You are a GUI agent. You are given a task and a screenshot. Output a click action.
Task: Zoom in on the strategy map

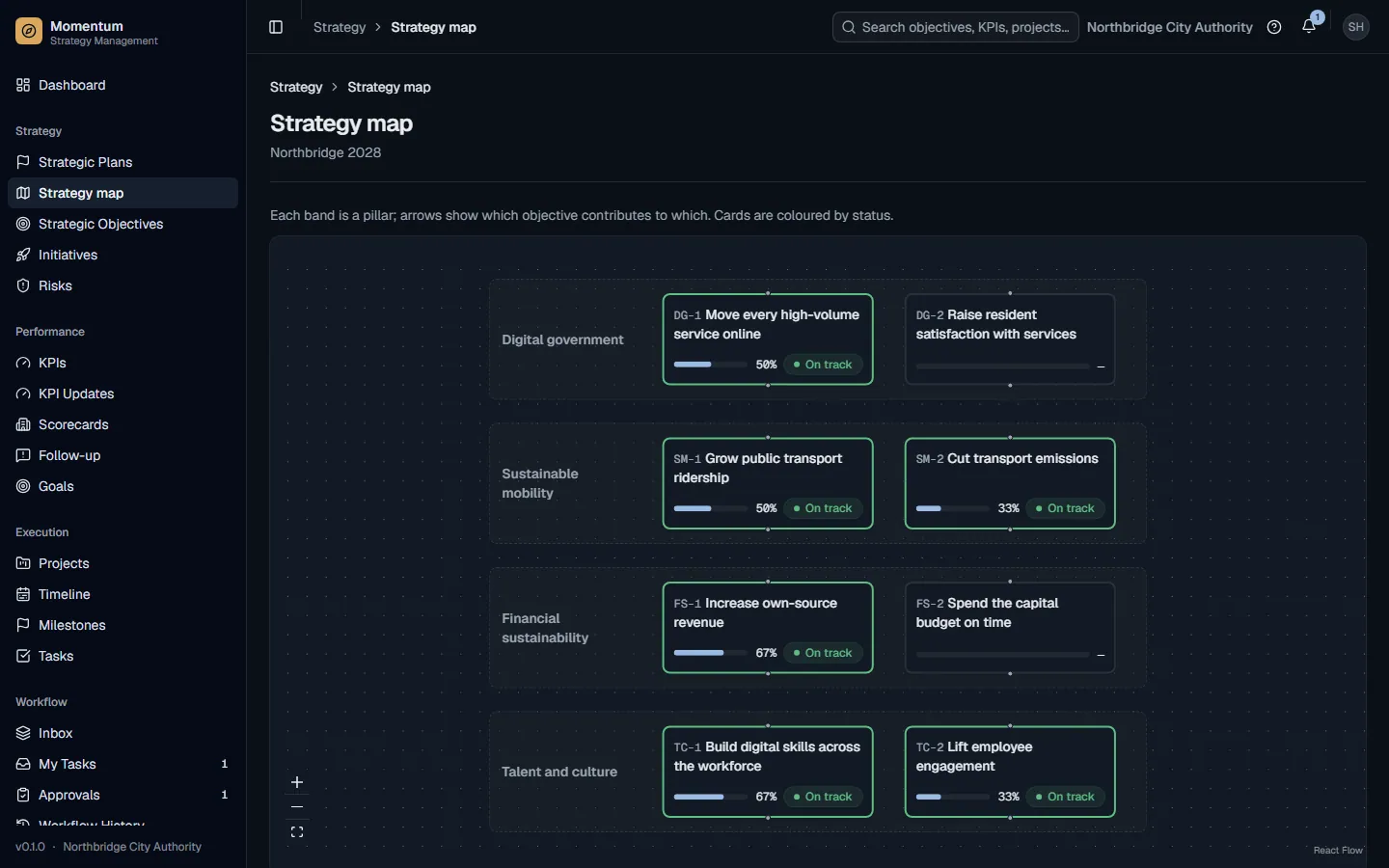[297, 782]
